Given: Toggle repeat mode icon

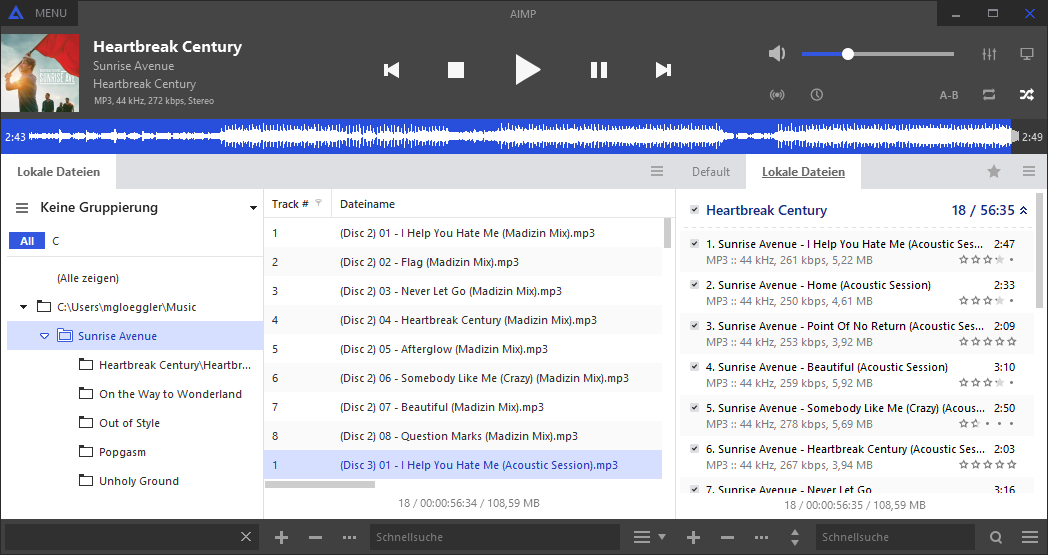Looking at the screenshot, I should coord(989,95).
